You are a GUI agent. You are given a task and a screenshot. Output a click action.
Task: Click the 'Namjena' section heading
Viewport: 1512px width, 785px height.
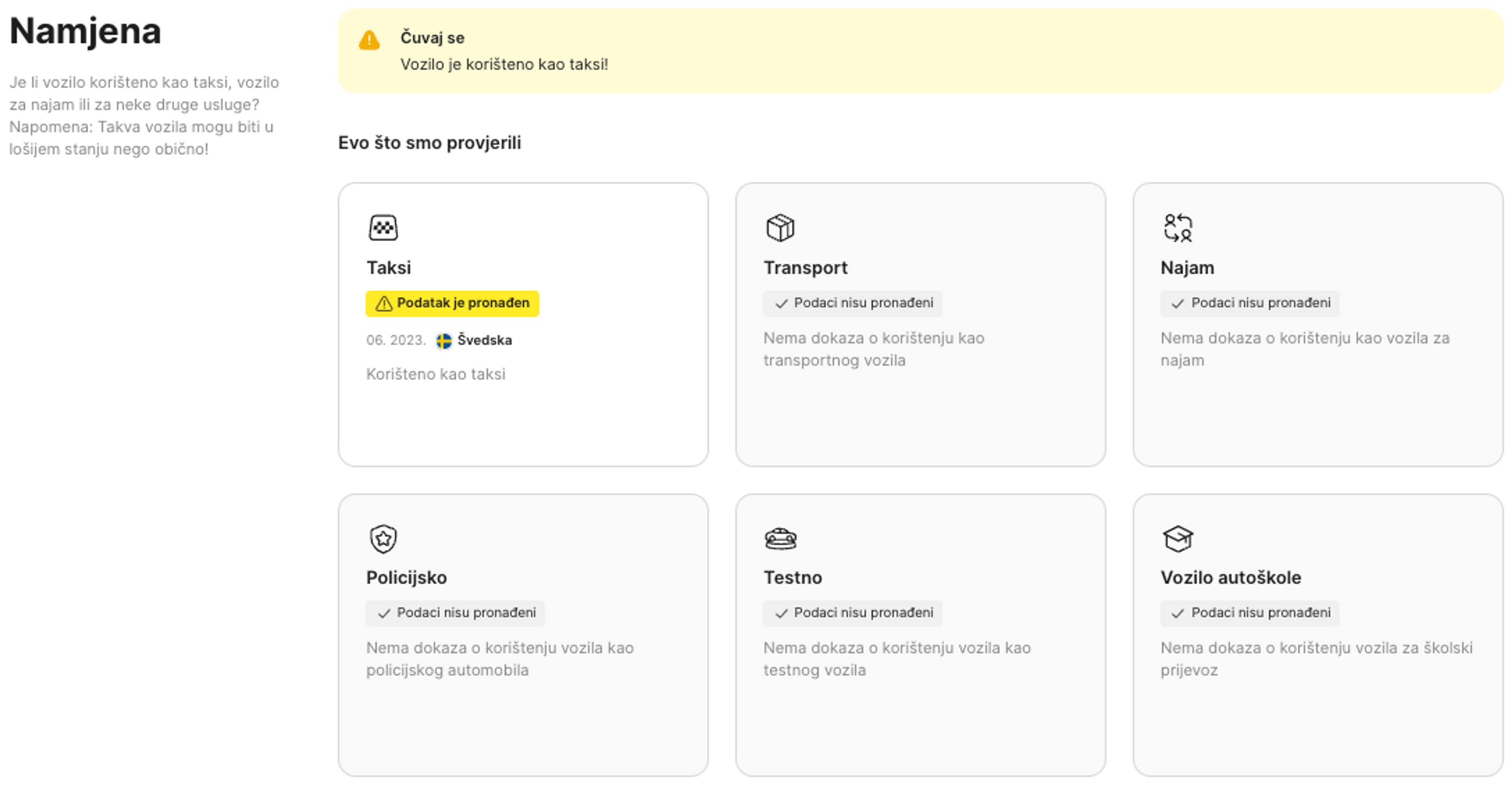85,31
